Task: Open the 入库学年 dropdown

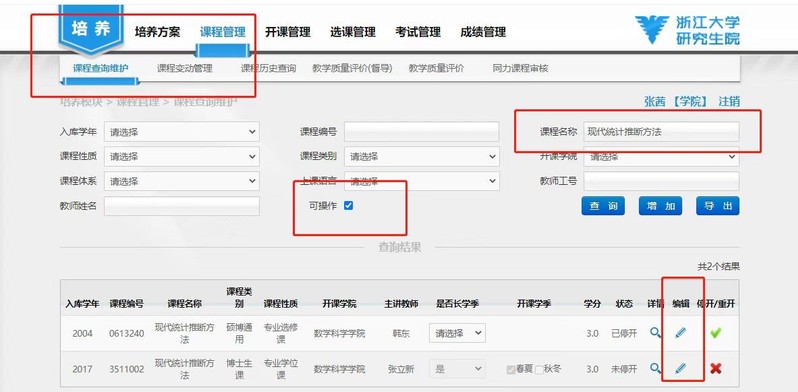Action: pos(182,132)
